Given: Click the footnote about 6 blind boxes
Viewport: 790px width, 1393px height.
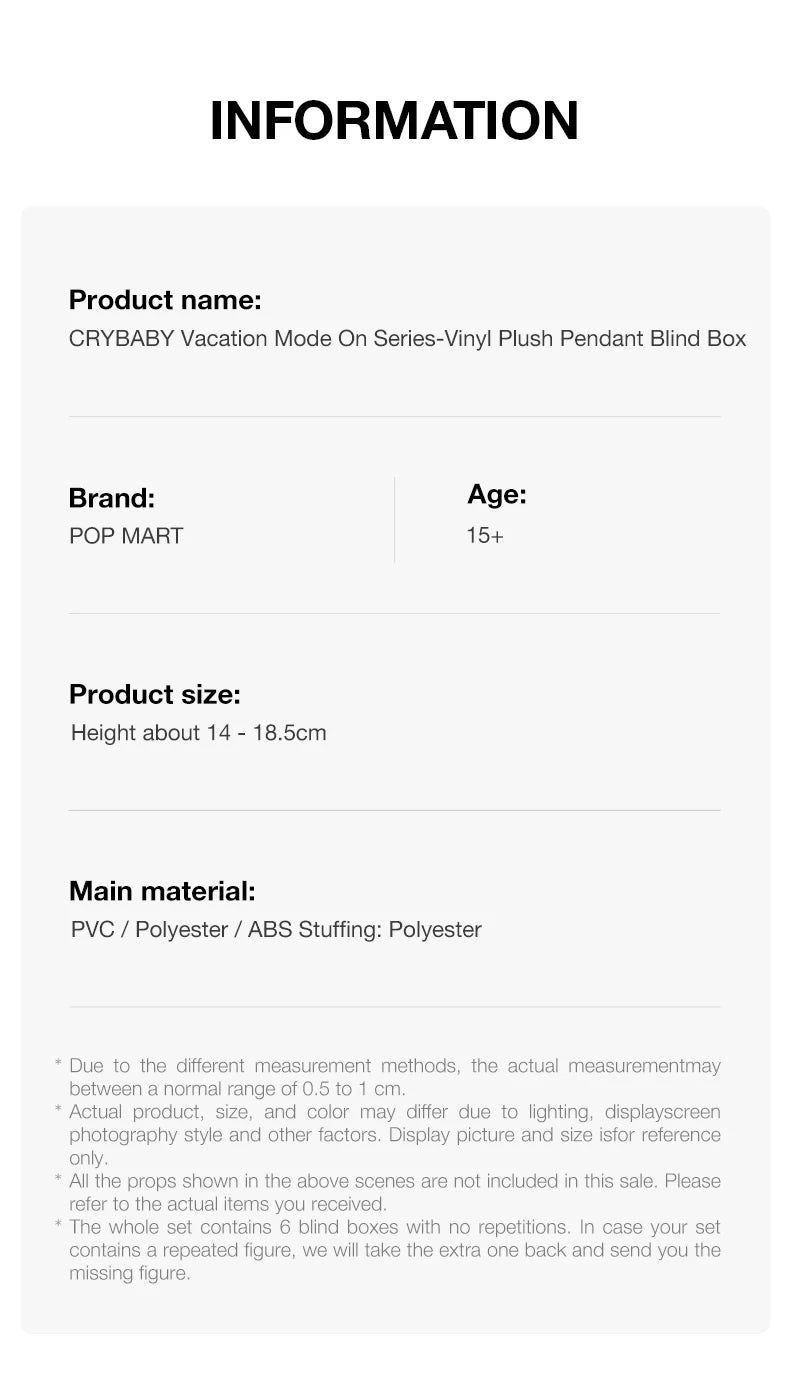Looking at the screenshot, I should tap(394, 1250).
